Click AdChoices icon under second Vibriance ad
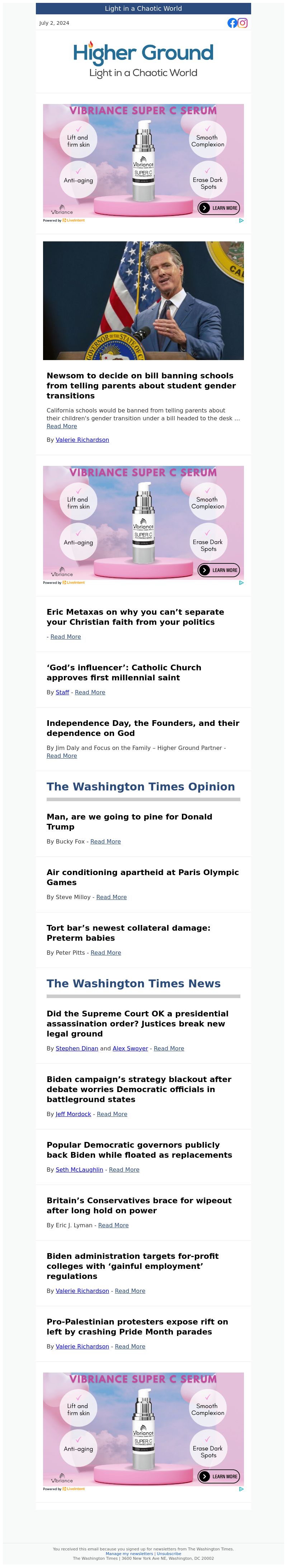The image size is (287, 1568). [x=241, y=582]
